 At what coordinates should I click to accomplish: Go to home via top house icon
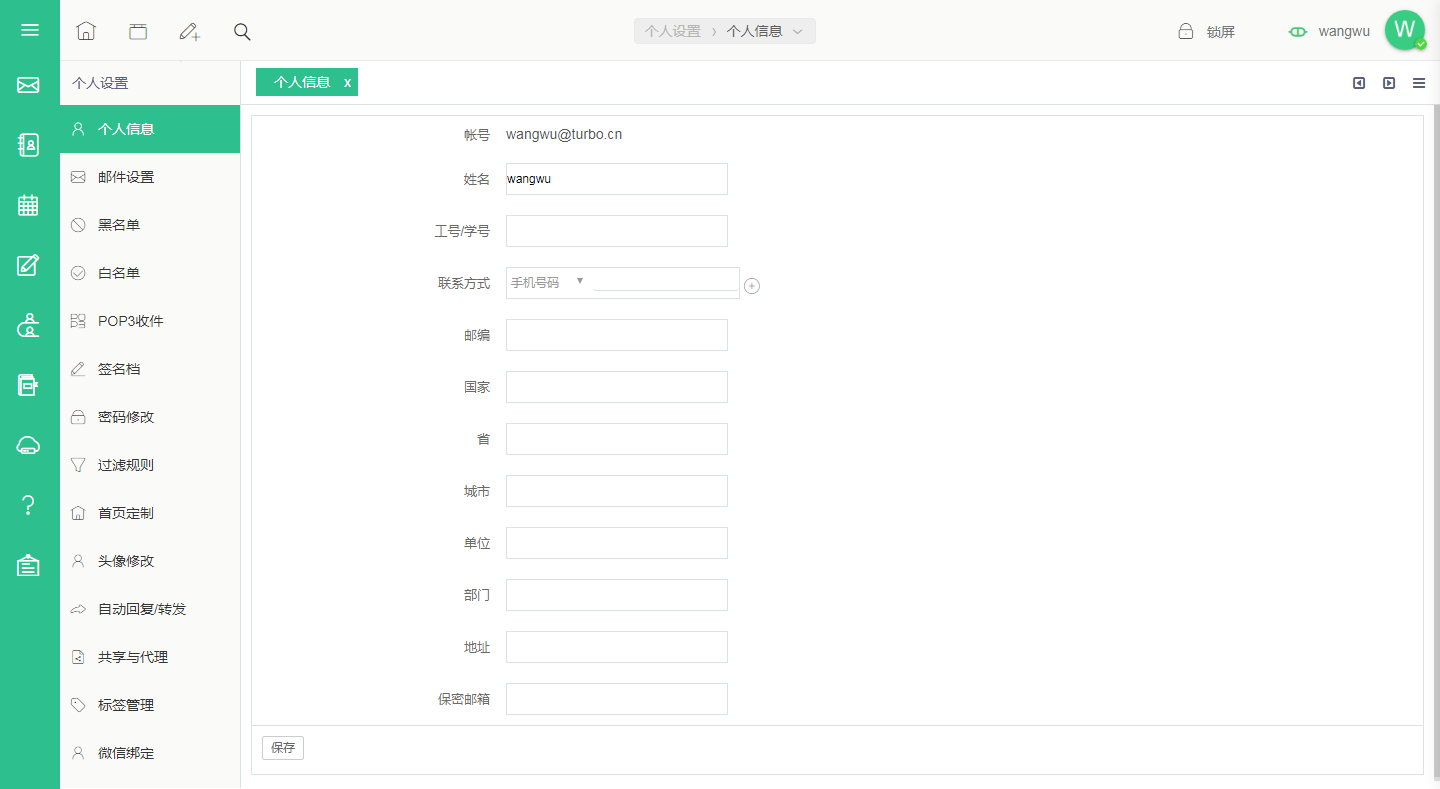86,31
